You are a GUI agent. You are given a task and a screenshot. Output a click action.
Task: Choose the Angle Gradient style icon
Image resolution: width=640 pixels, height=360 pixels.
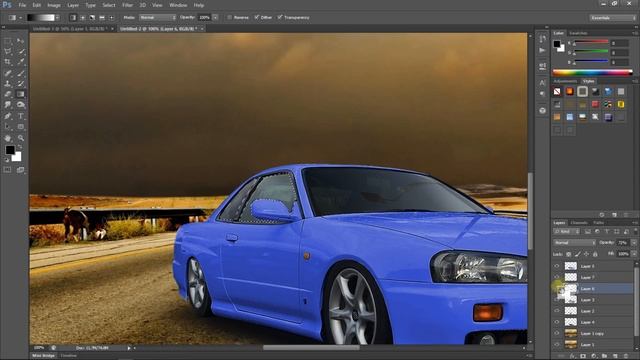[x=92, y=18]
